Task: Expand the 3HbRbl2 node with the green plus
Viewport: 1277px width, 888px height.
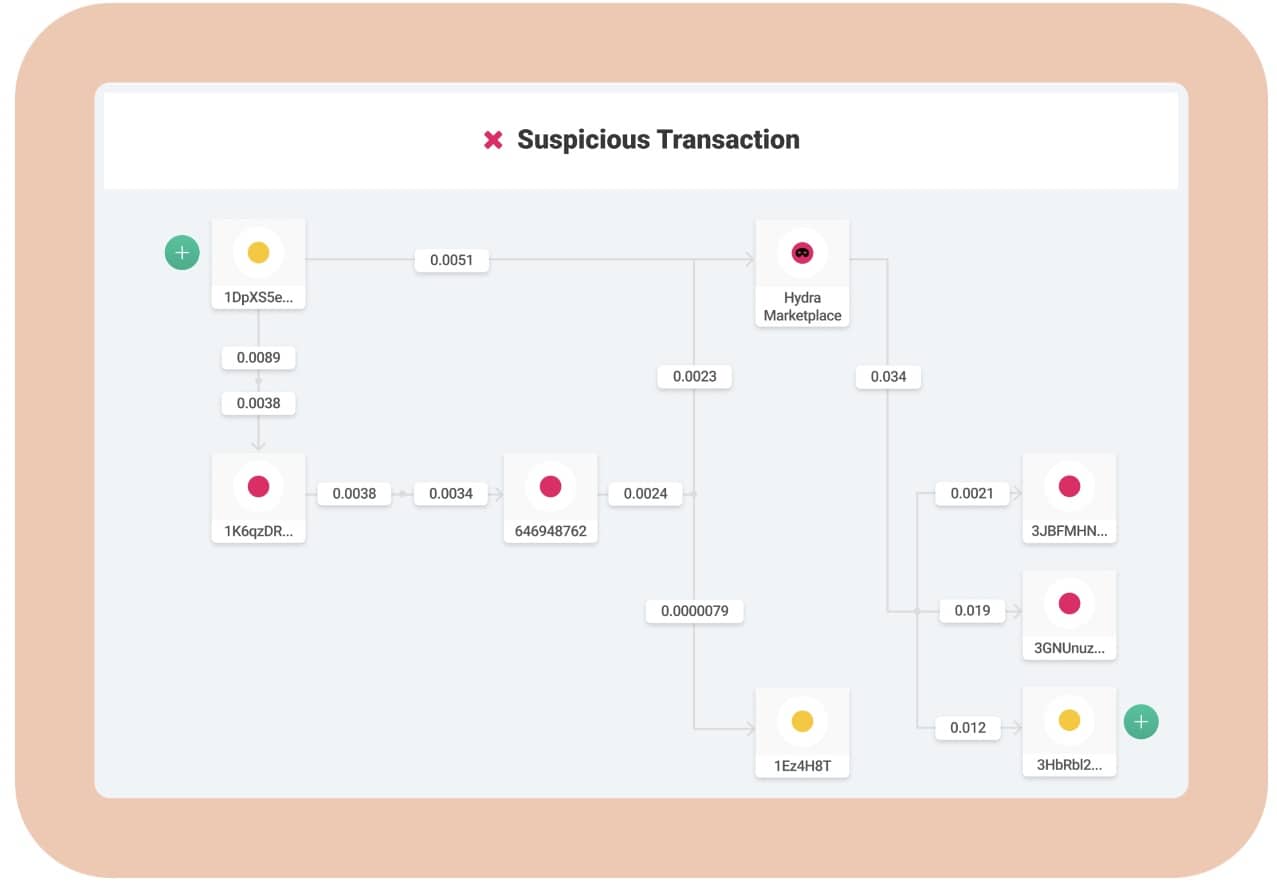Action: point(1141,721)
